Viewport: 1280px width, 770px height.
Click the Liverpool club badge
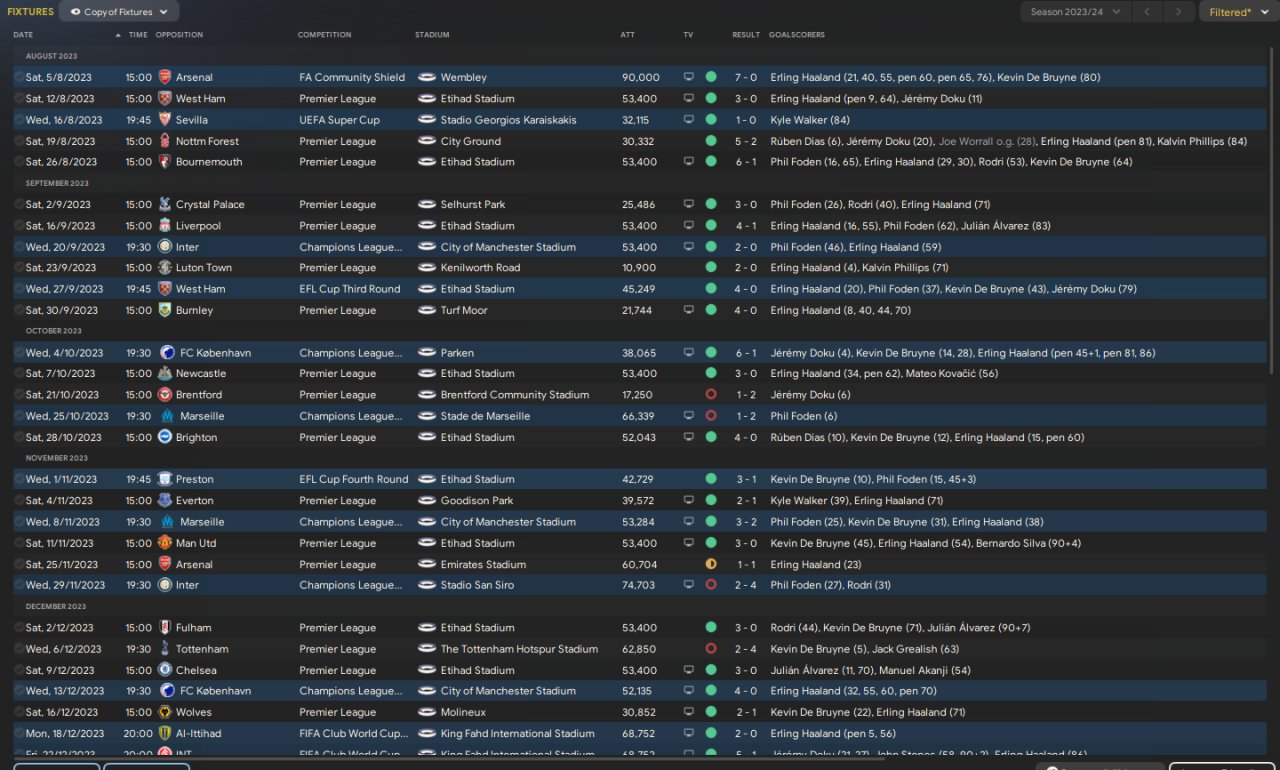165,226
